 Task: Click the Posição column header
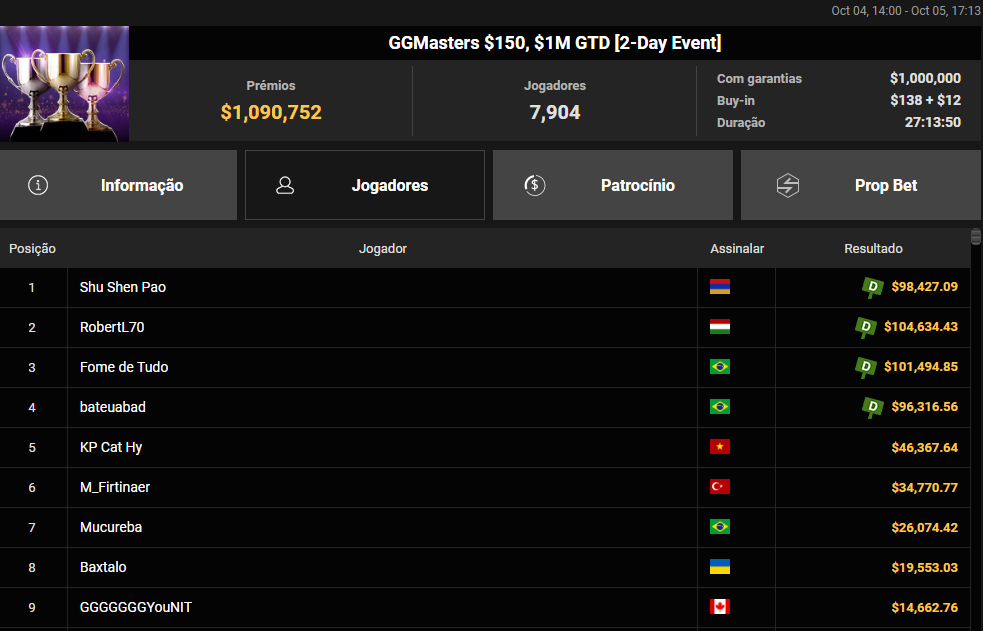tap(33, 249)
